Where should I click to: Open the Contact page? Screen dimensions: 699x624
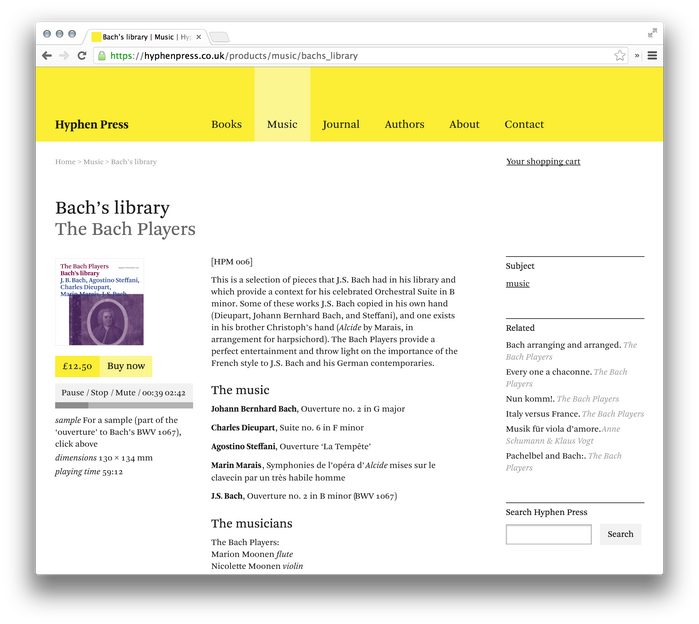pos(524,124)
